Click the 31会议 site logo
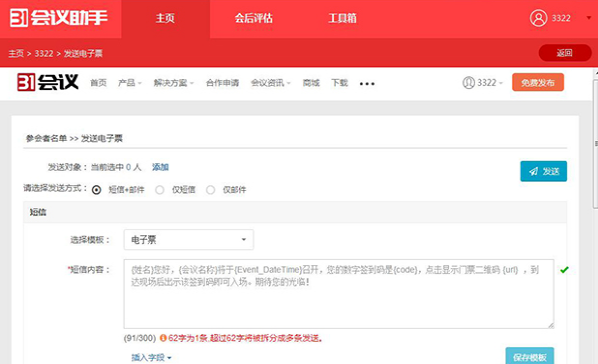The image size is (598, 364). pos(48,82)
